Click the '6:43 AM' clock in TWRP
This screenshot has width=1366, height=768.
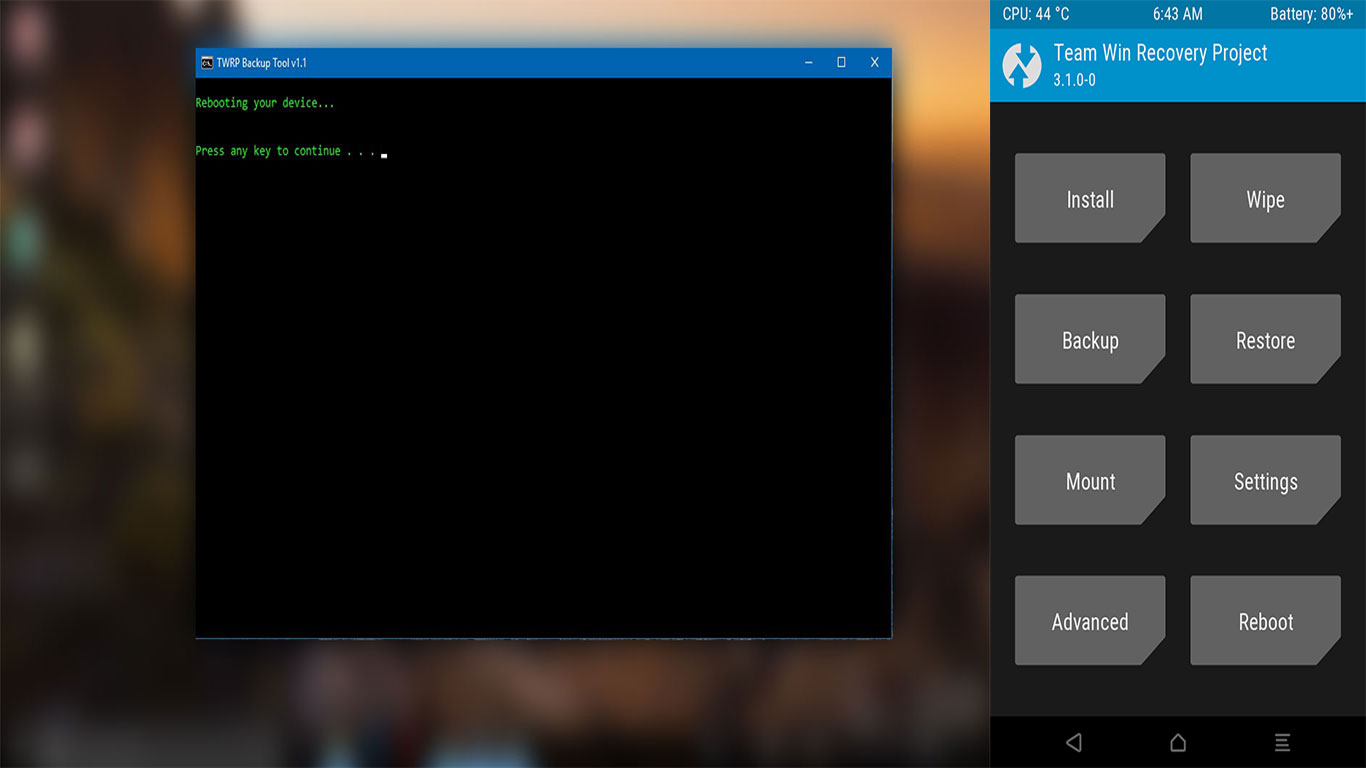click(x=1178, y=14)
